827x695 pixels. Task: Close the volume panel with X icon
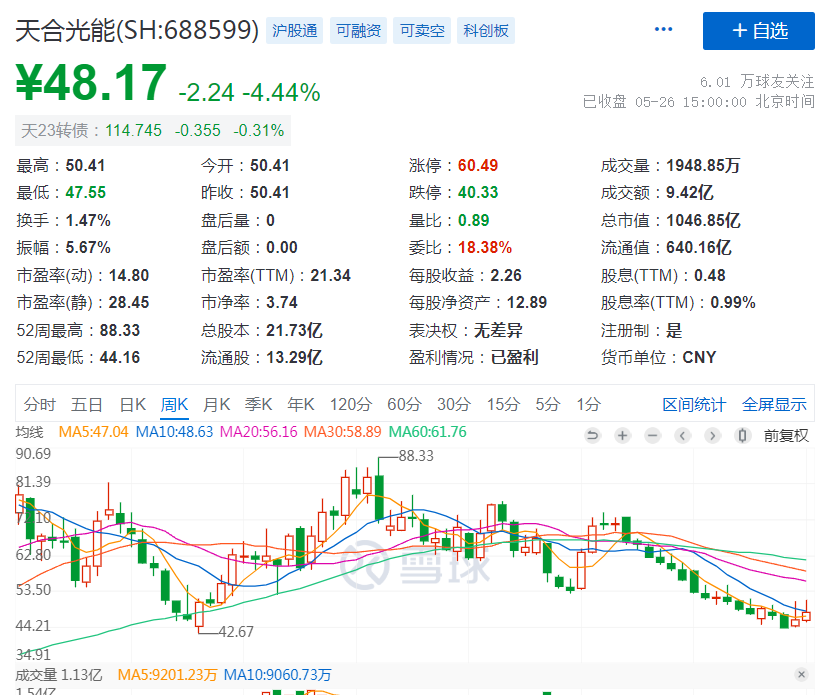pos(801,674)
